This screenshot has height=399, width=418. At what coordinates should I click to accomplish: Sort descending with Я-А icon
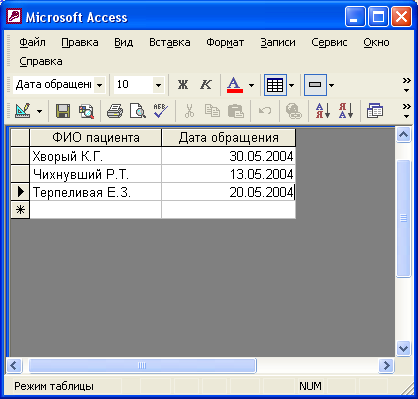[x=346, y=111]
